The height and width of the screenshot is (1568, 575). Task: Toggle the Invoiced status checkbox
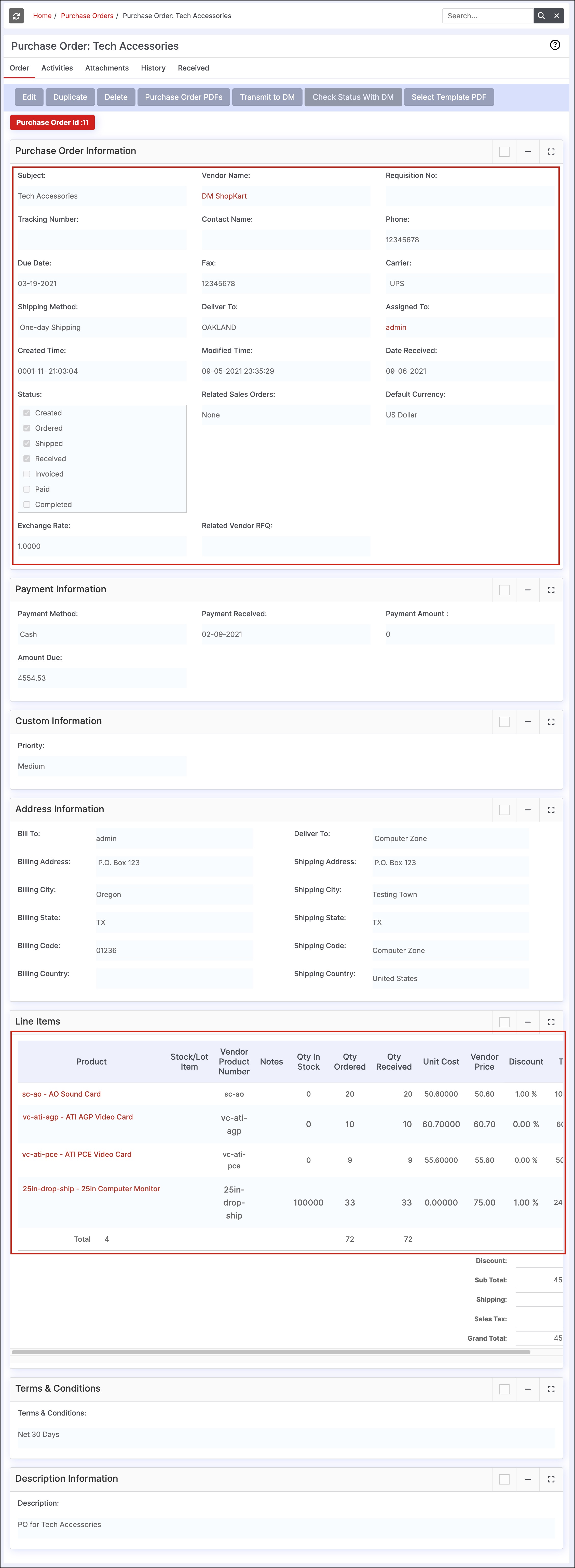point(27,474)
